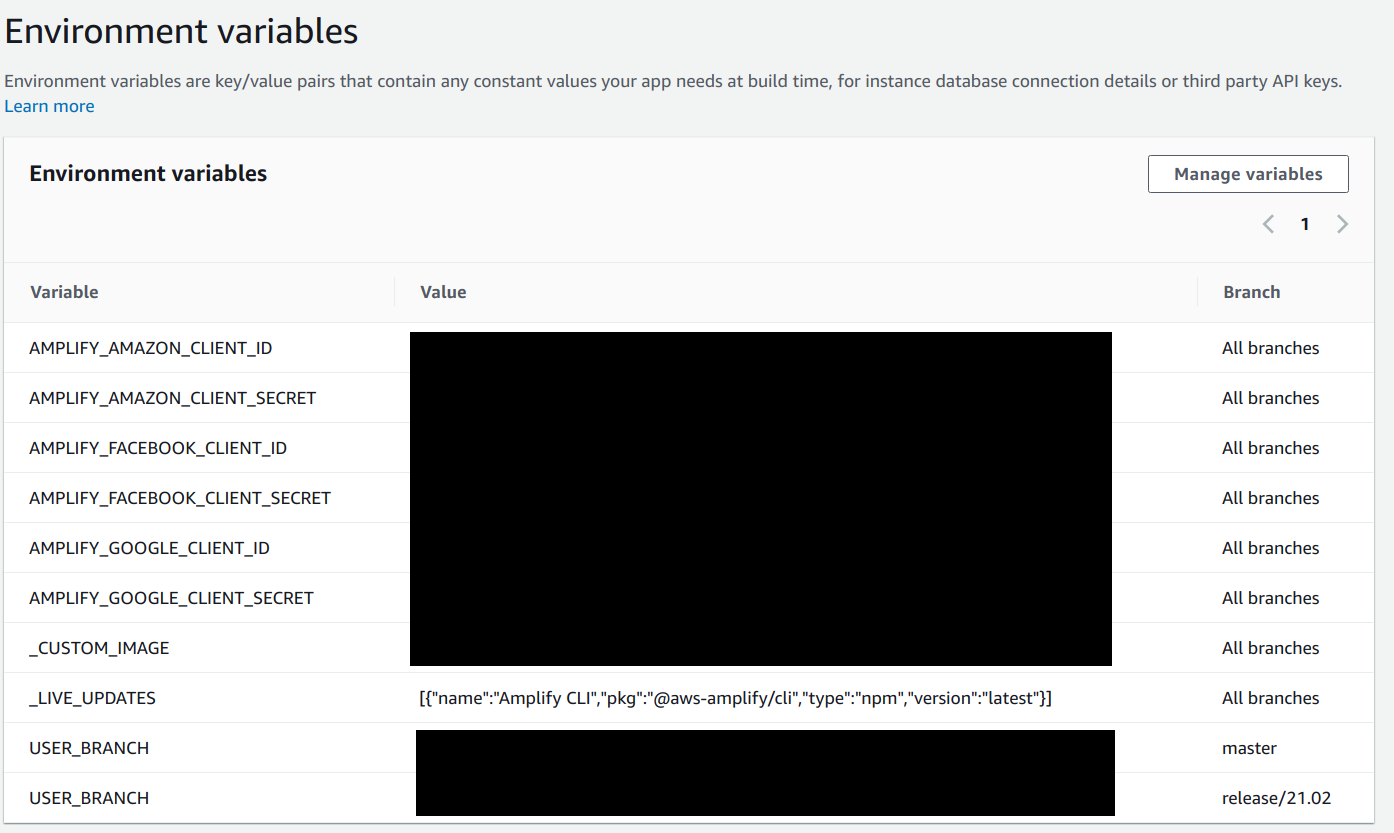Click the _LIVE_UPDATES JSON value text
1394x833 pixels.
pos(733,697)
